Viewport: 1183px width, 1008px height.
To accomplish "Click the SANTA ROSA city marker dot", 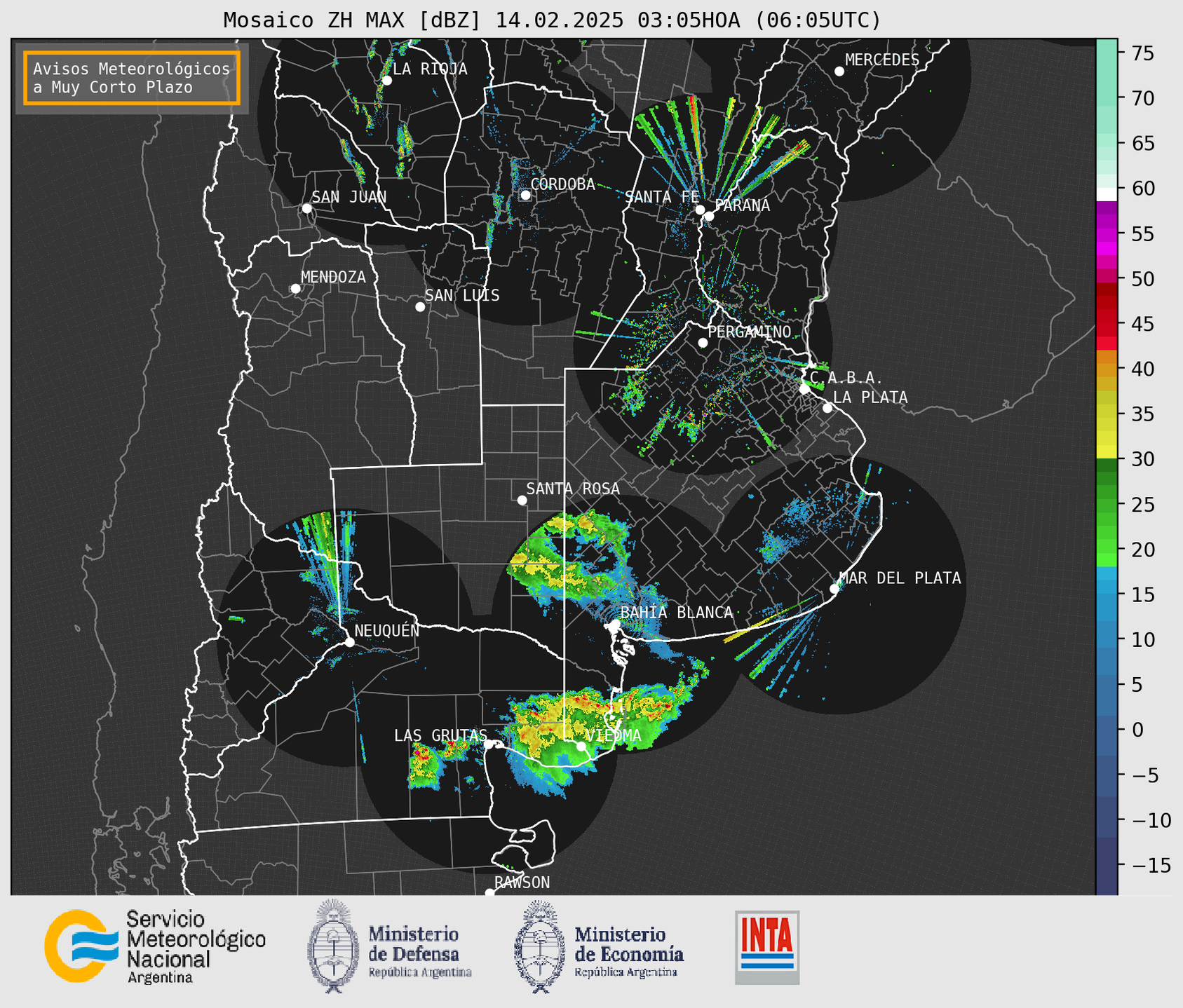I will pos(522,500).
